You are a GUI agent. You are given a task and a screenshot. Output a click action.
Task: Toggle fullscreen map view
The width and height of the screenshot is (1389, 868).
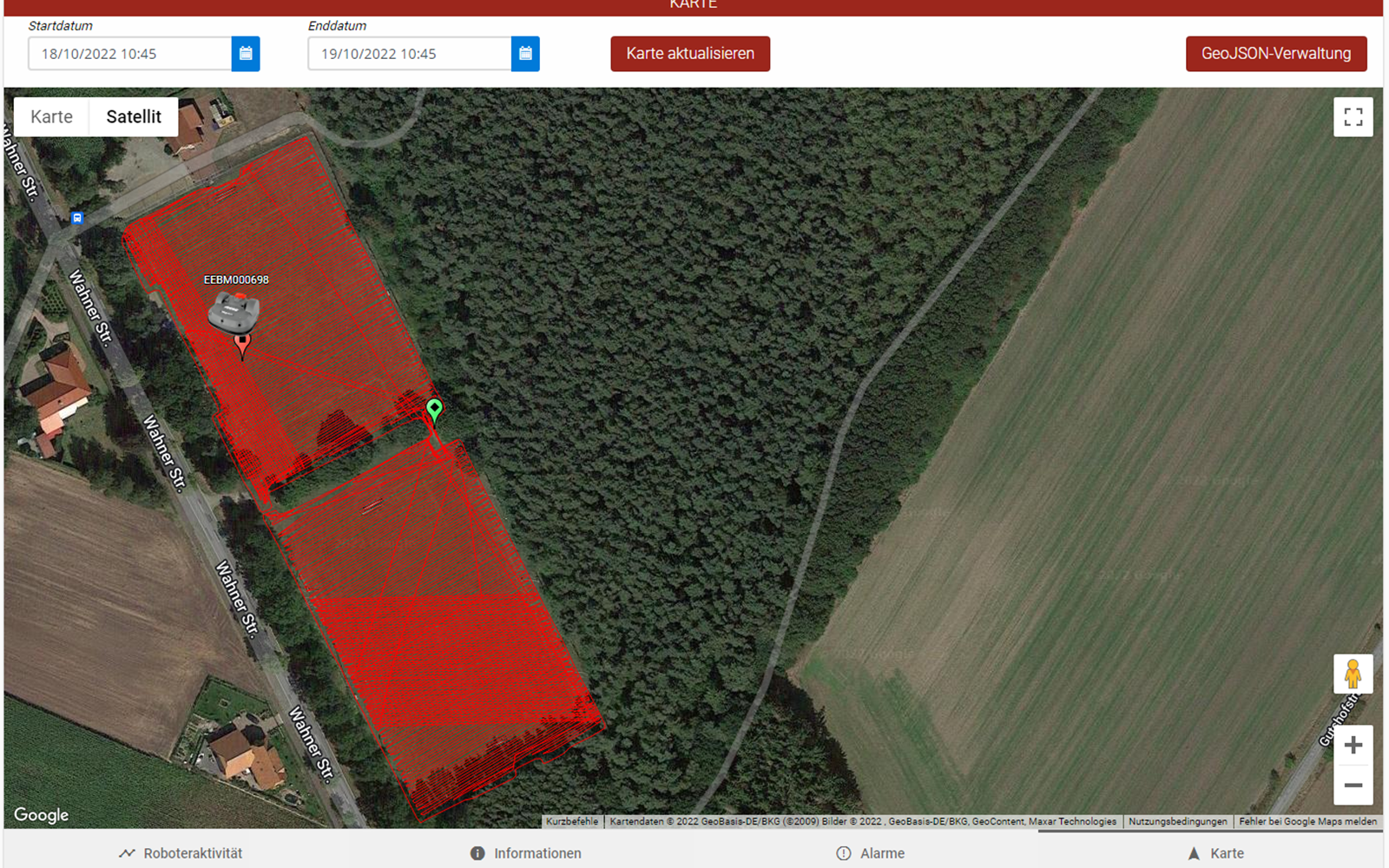(x=1353, y=117)
